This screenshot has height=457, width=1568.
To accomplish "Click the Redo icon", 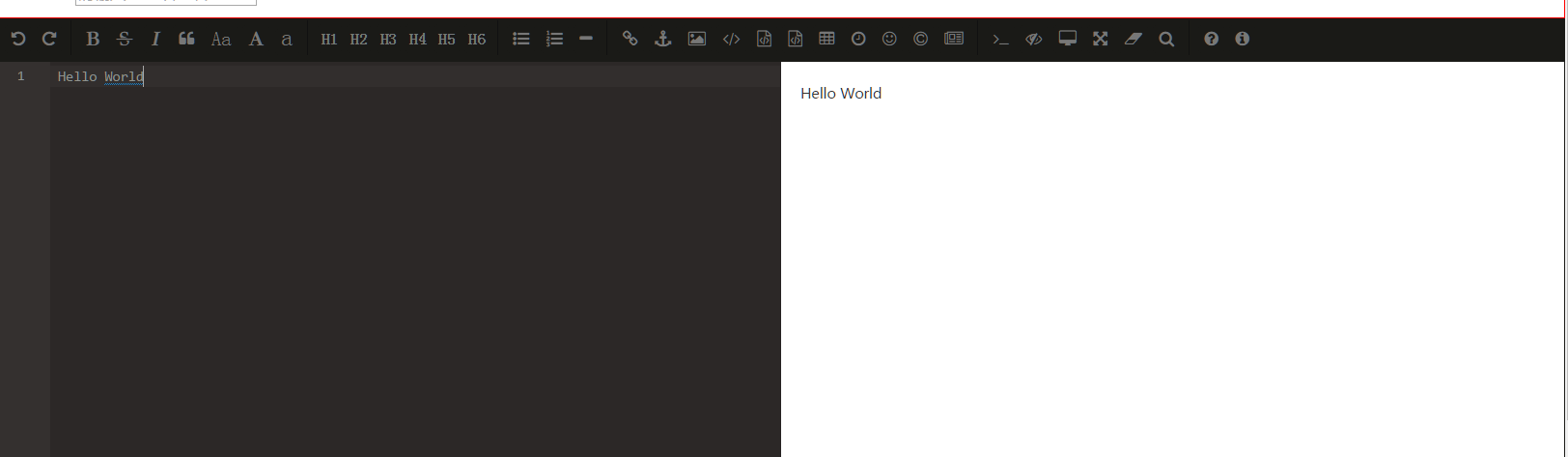I will pos(49,39).
